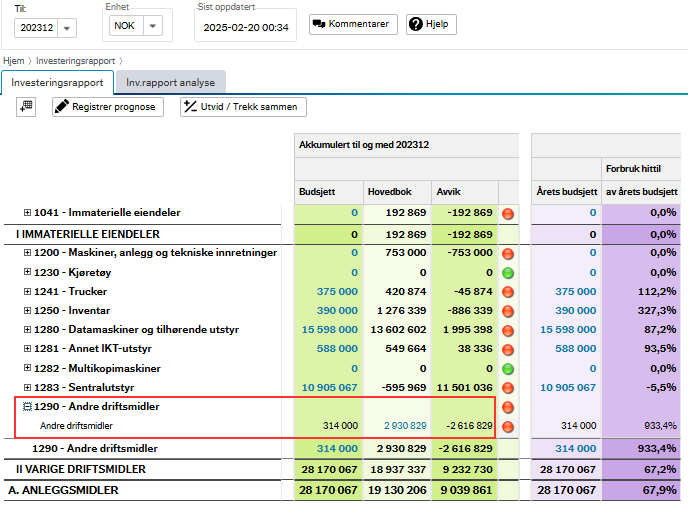The image size is (688, 508).
Task: Expand 1282 - Multikopimaskiner row
Action: (27, 368)
